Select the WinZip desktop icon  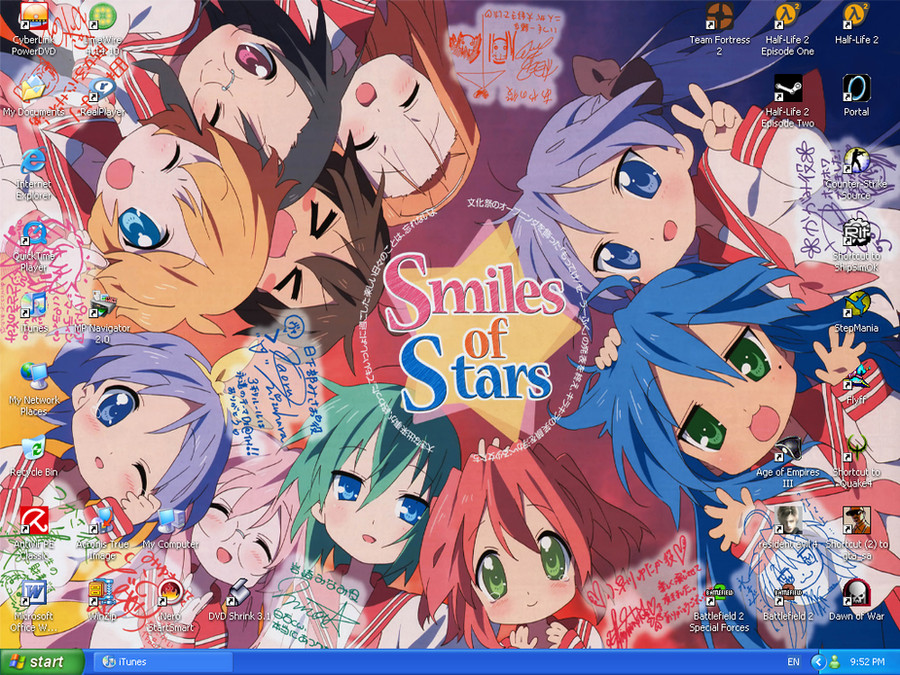click(x=102, y=593)
